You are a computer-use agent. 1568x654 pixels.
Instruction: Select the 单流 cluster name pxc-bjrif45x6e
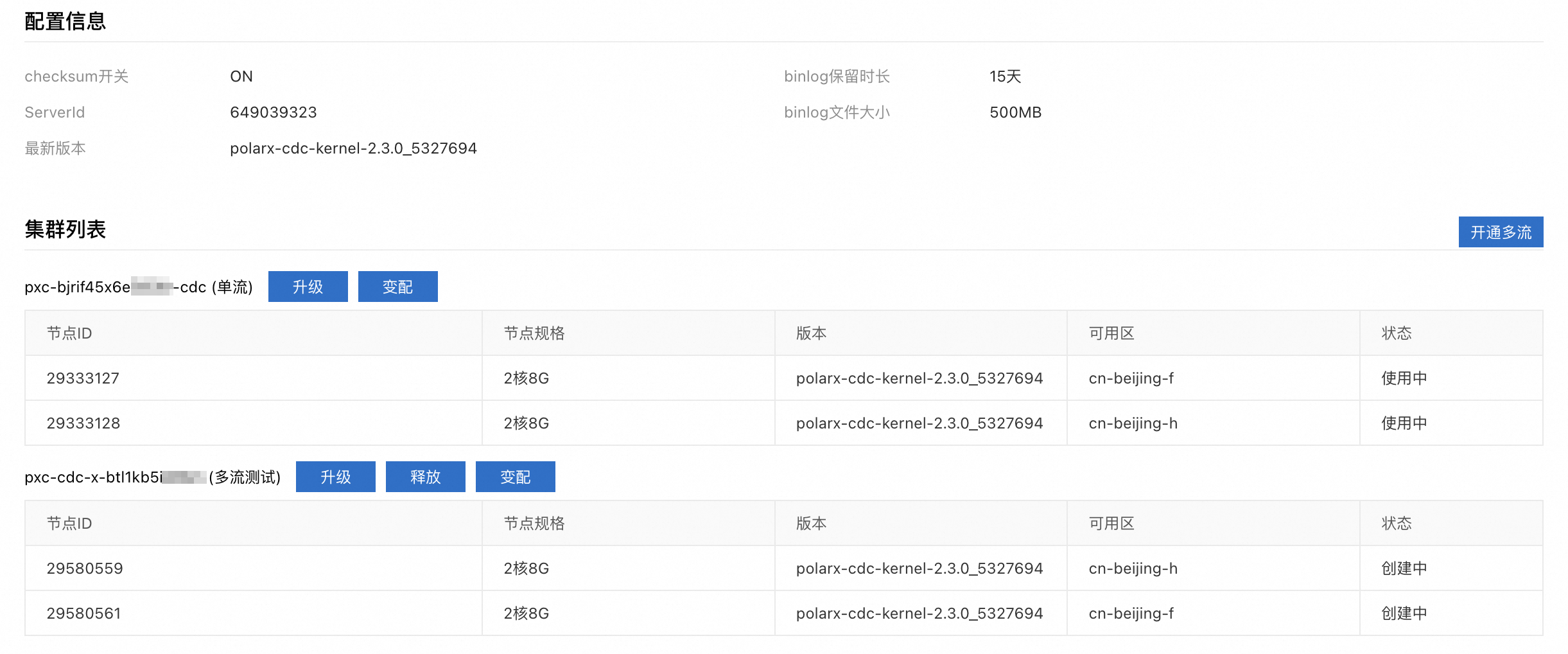tap(139, 287)
